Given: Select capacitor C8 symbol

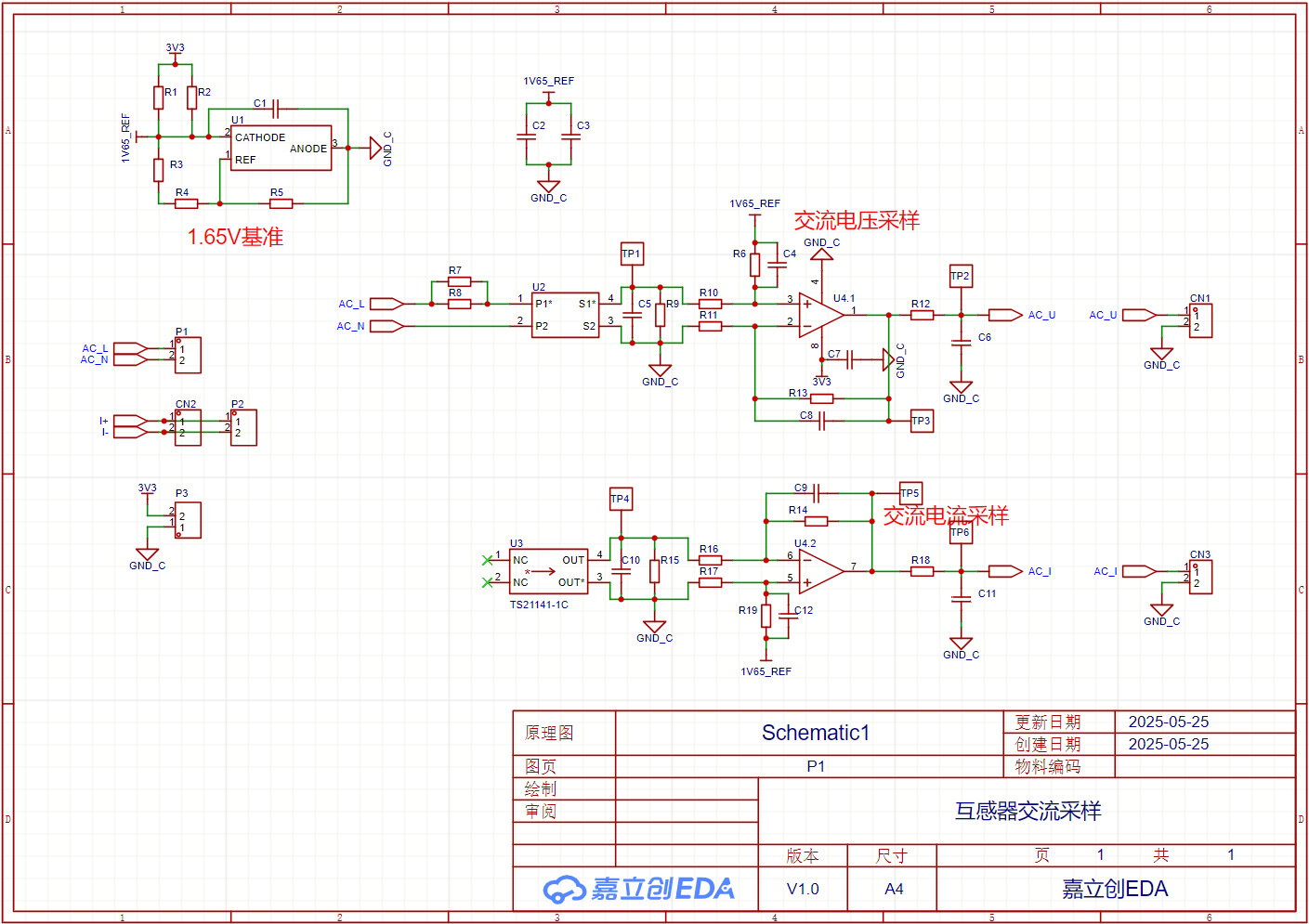Looking at the screenshot, I should point(823,421).
